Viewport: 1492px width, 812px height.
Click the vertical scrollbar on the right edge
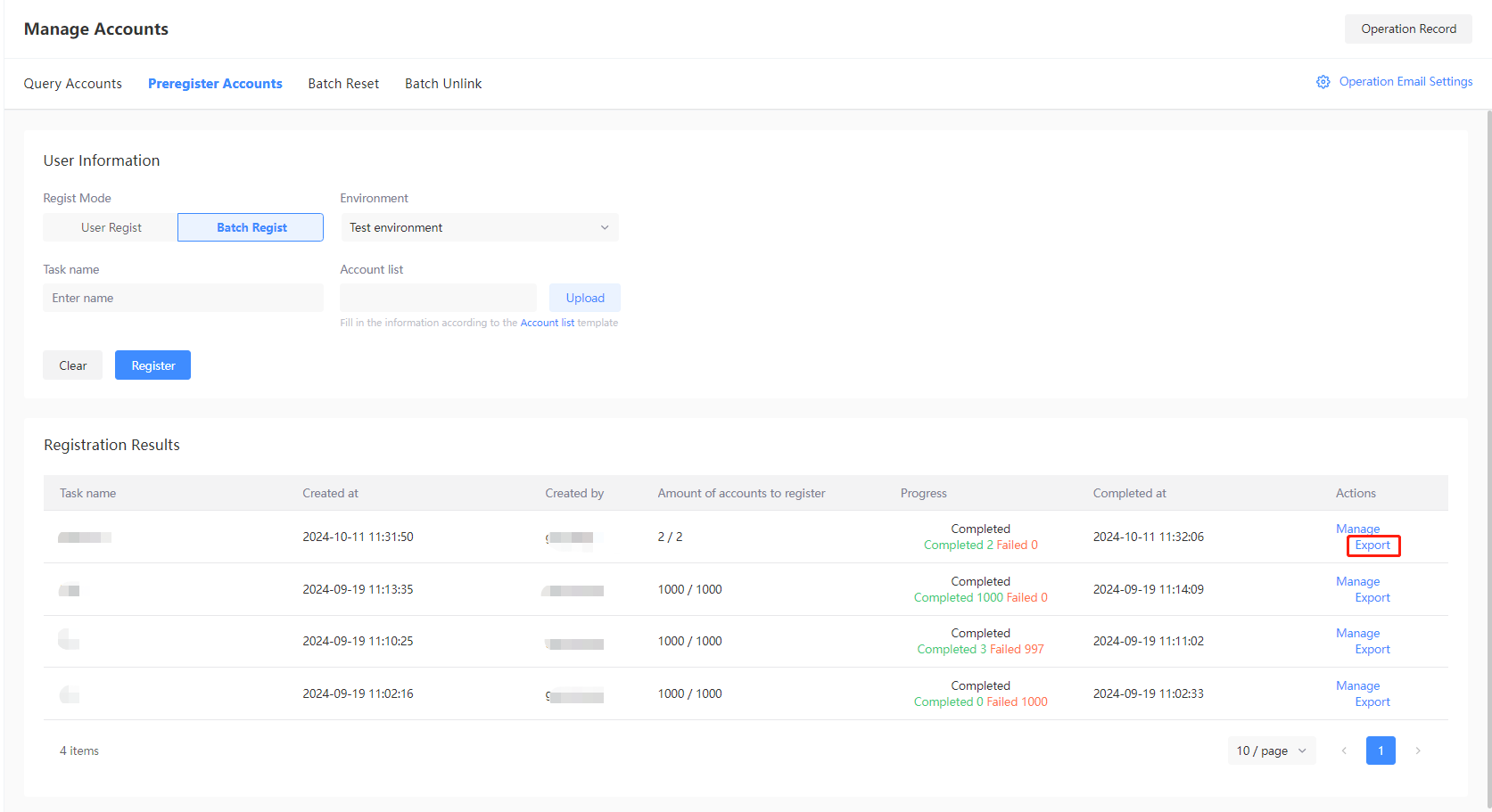[1488, 459]
